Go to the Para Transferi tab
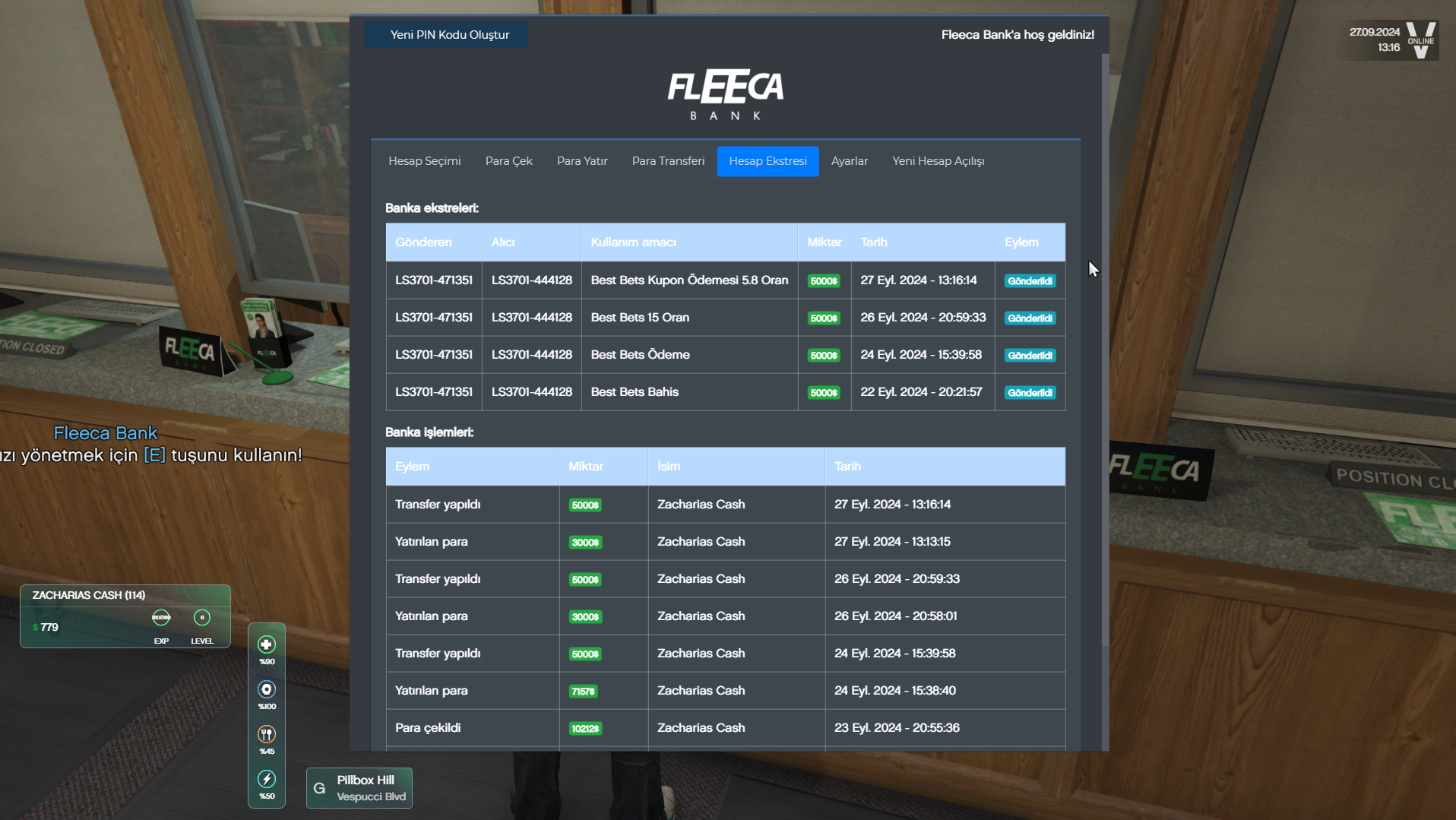 [x=669, y=161]
